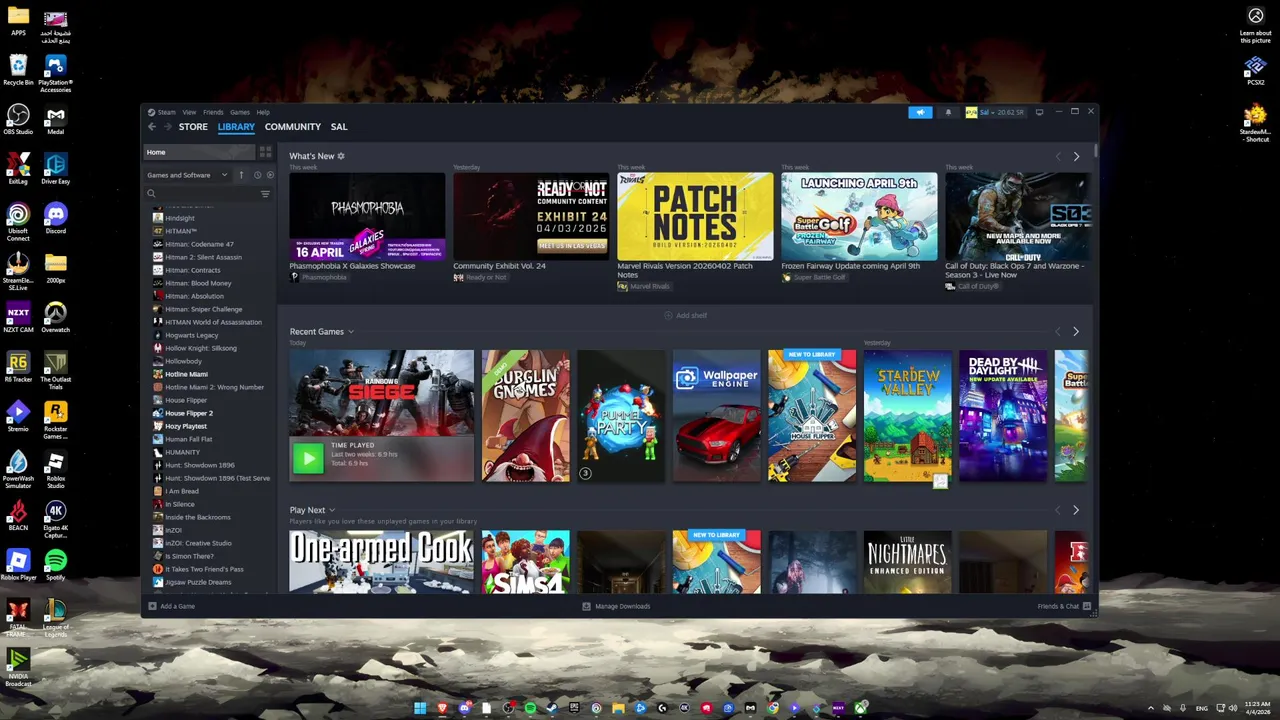Open Xbox app on taskbar
This screenshot has height=720, width=1280.
point(860,708)
